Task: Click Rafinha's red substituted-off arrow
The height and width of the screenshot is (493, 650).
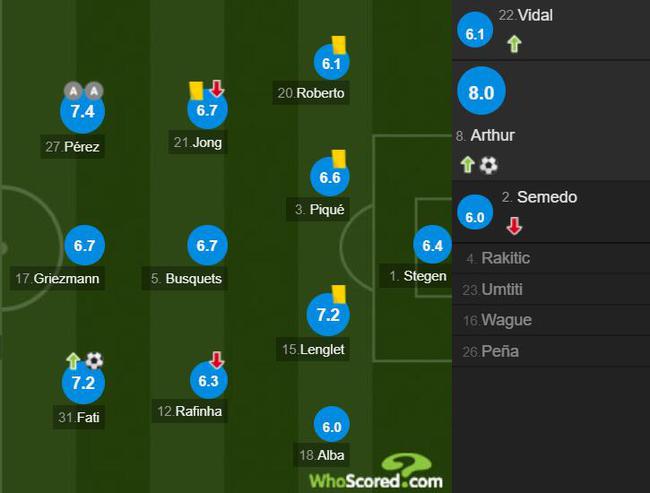Action: pyautogui.click(x=217, y=360)
